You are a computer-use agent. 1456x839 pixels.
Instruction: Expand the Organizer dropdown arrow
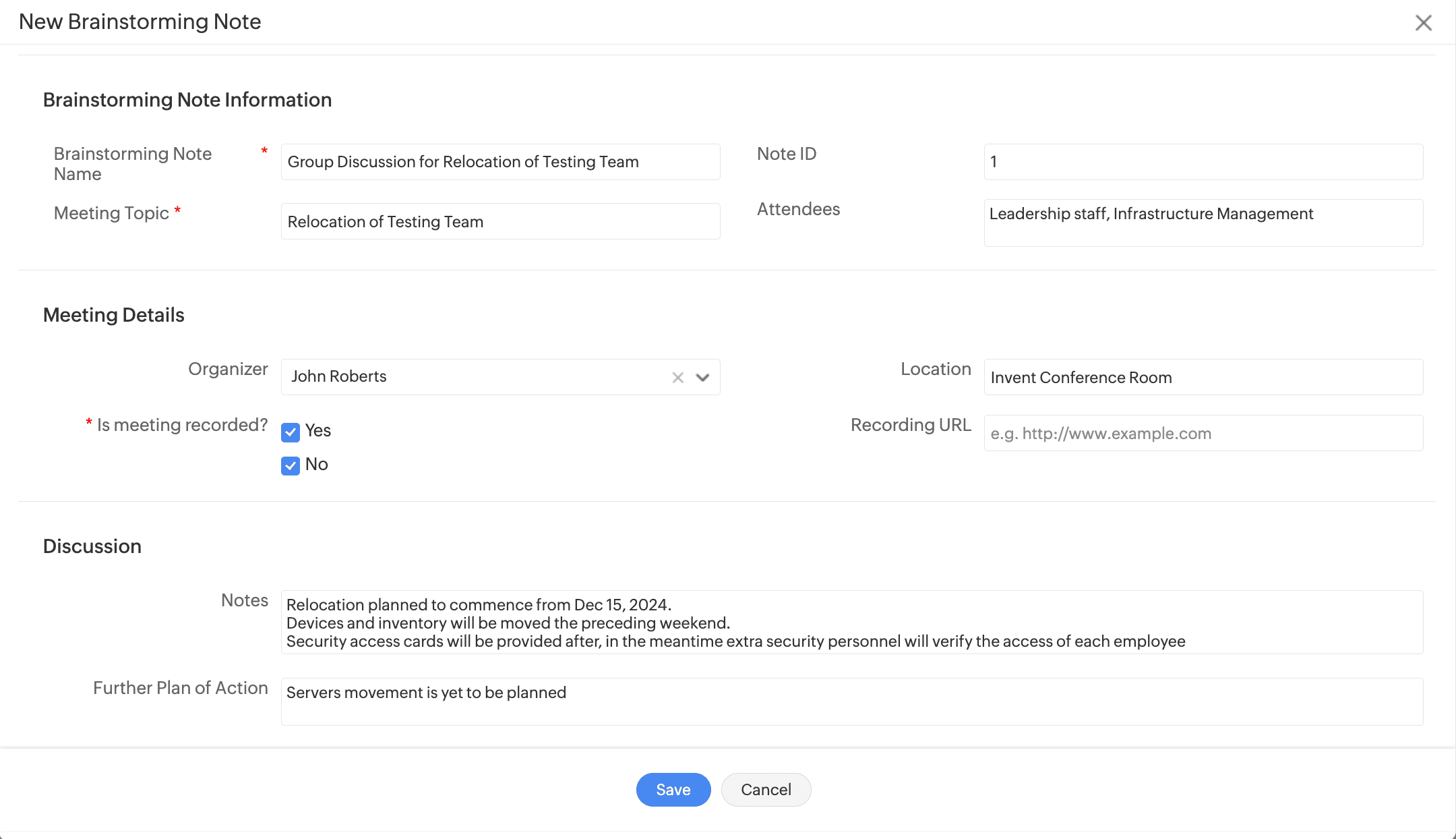click(x=702, y=378)
